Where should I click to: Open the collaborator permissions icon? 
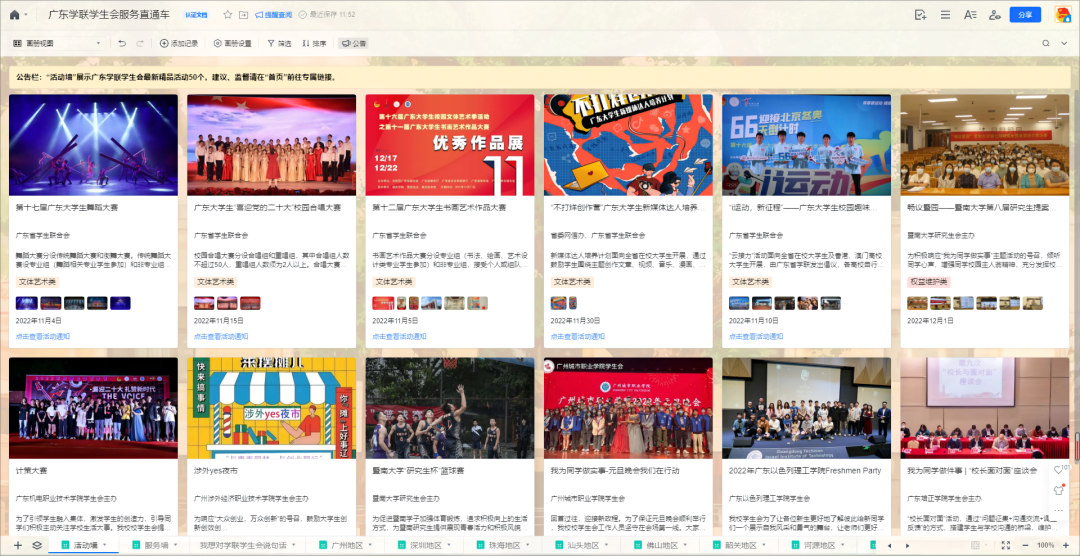(x=995, y=14)
